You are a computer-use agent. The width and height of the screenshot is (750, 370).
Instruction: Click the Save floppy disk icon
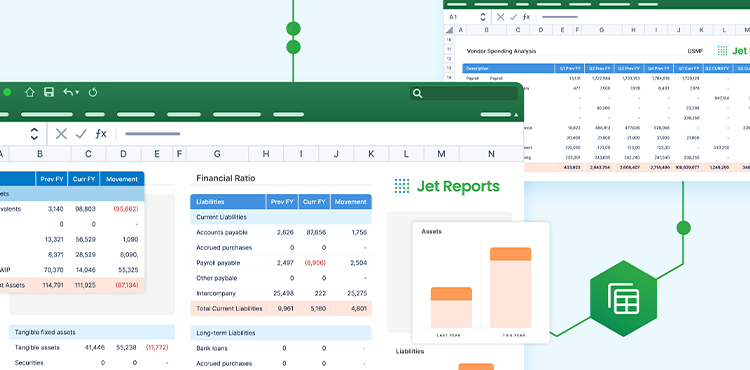click(49, 92)
